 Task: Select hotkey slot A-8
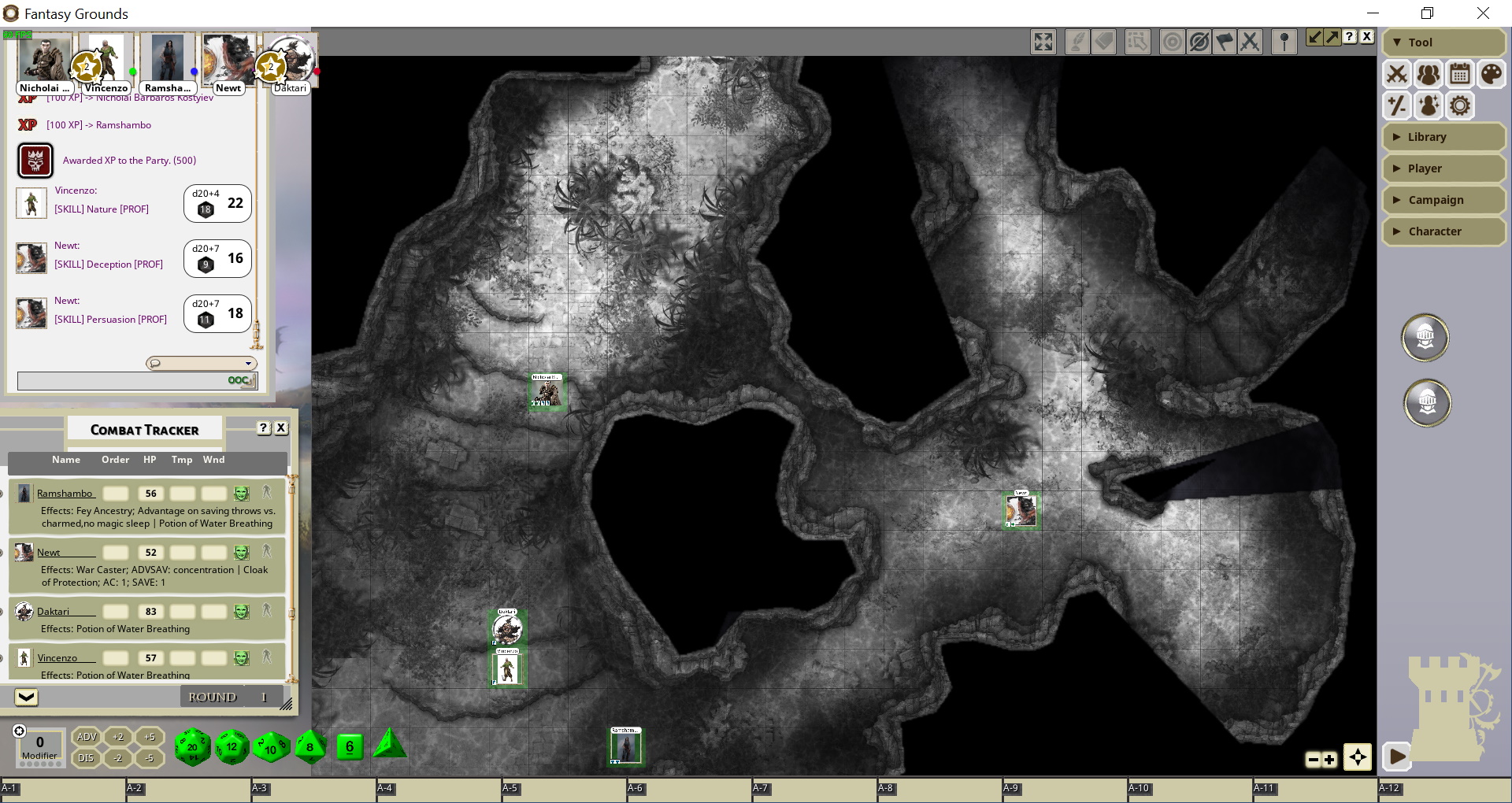(x=939, y=790)
